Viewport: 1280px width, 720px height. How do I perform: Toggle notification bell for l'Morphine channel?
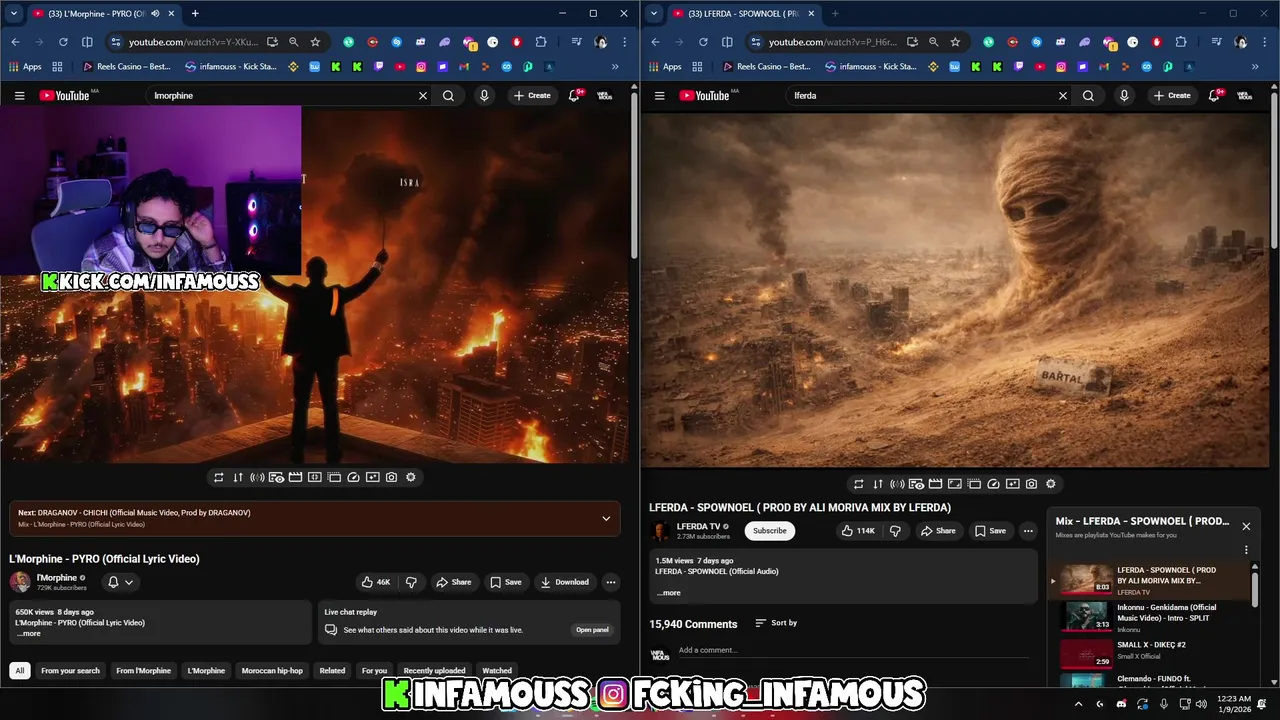[120, 582]
